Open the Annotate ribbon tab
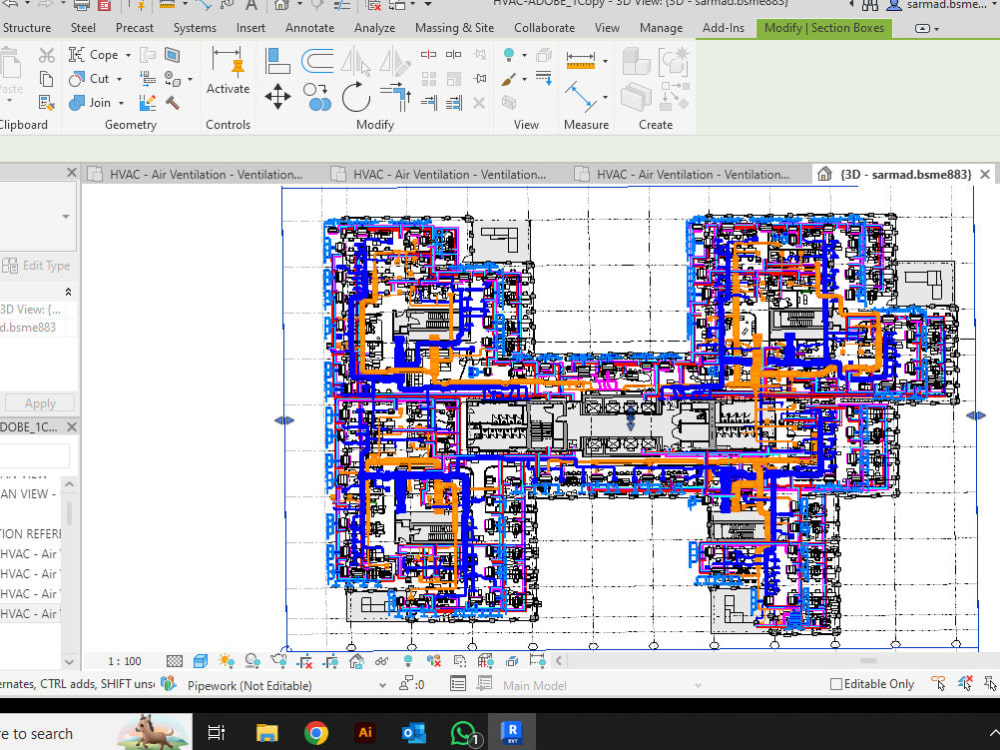This screenshot has width=1000, height=750. (x=310, y=28)
